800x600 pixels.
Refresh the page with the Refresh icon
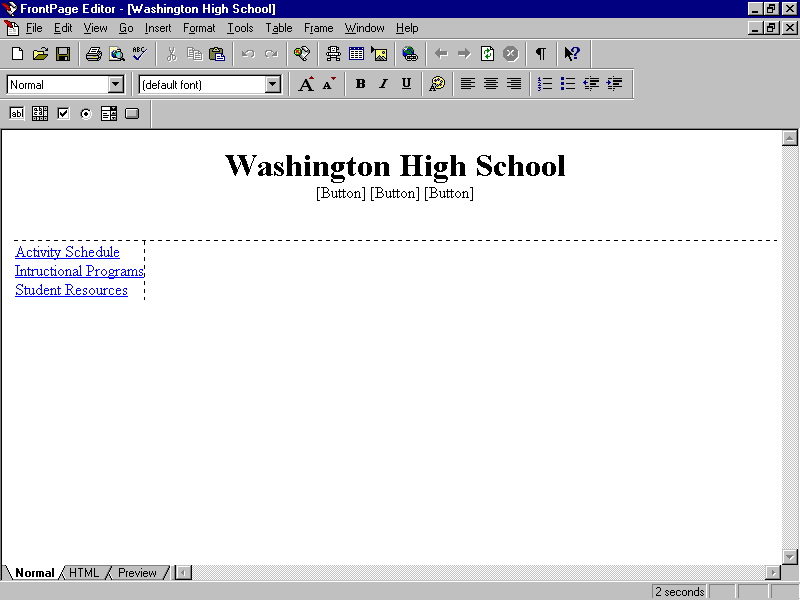coord(486,53)
